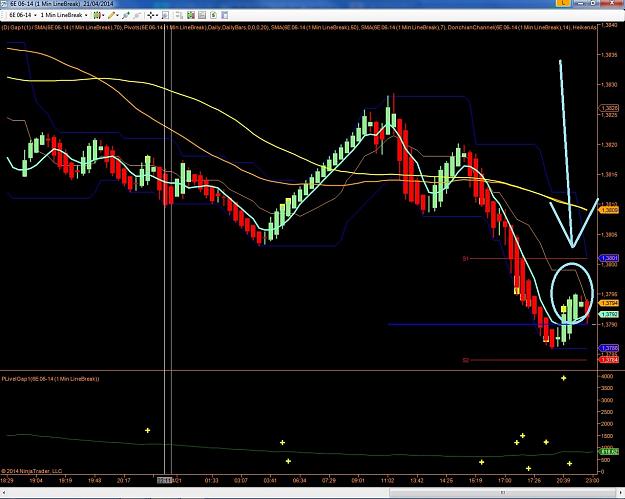
Task: Expand the drawing tools dropdown arrow
Action: [x=118, y=15]
